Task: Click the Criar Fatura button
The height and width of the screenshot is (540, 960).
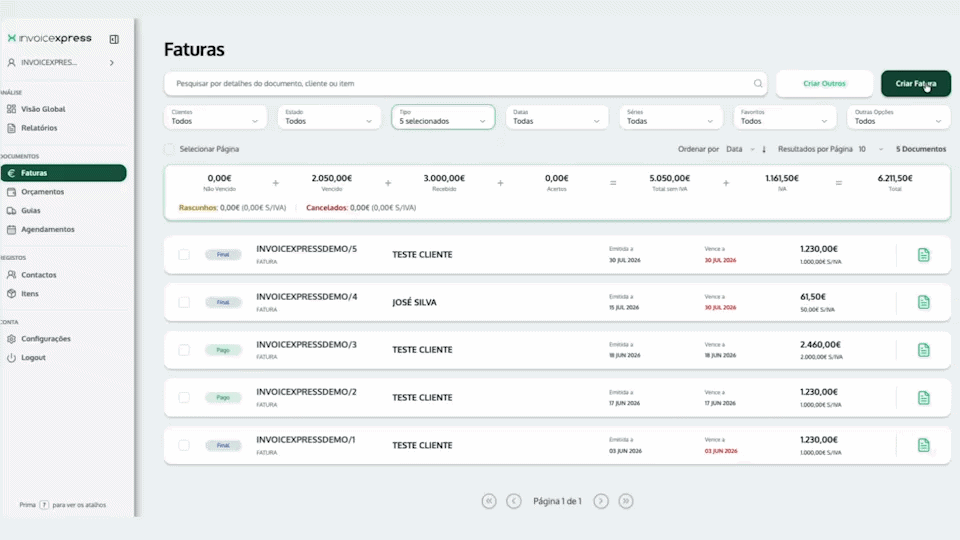Action: (x=916, y=83)
